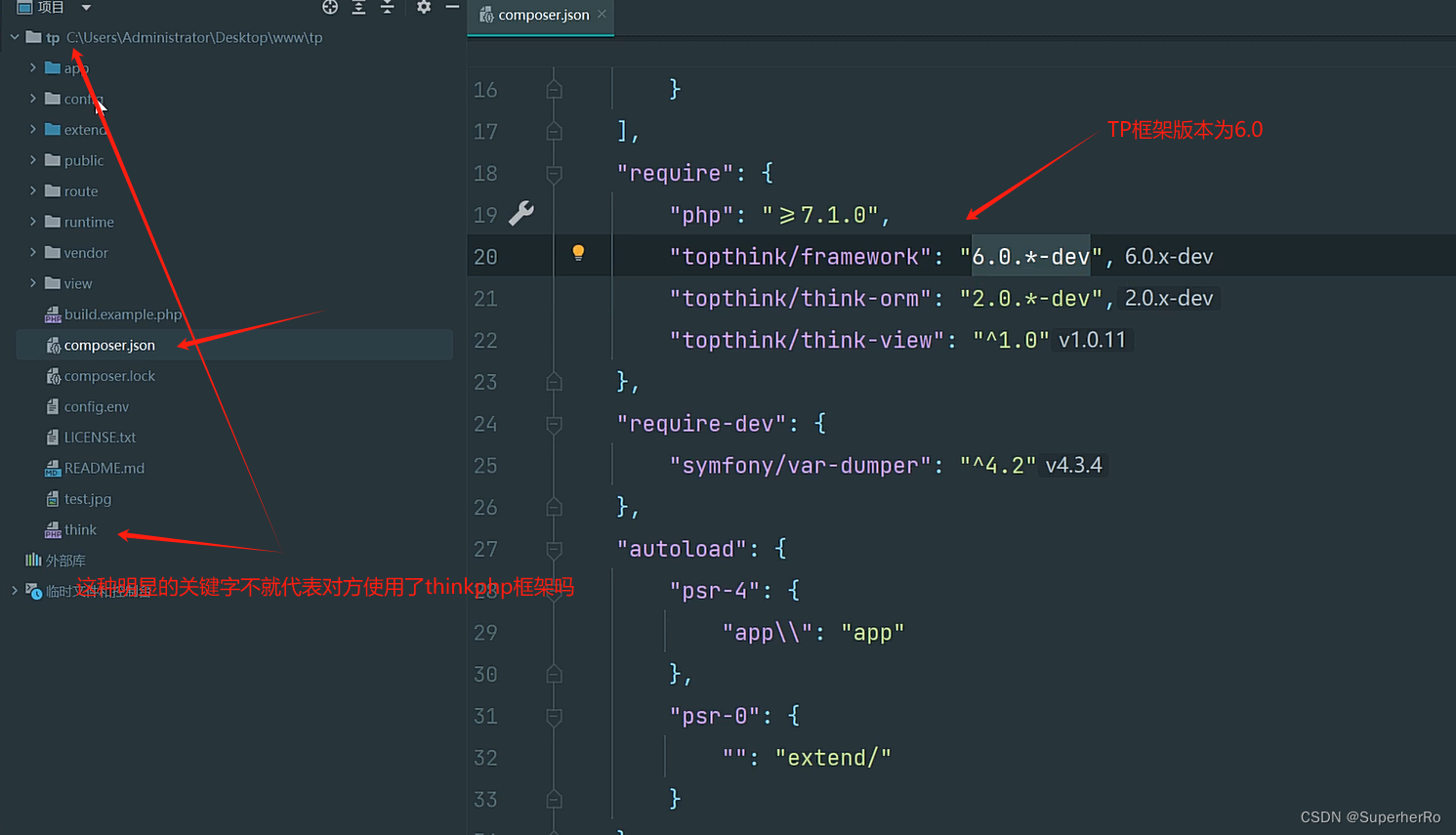Switch to the composer.json tab
This screenshot has height=835, width=1456.
click(542, 15)
